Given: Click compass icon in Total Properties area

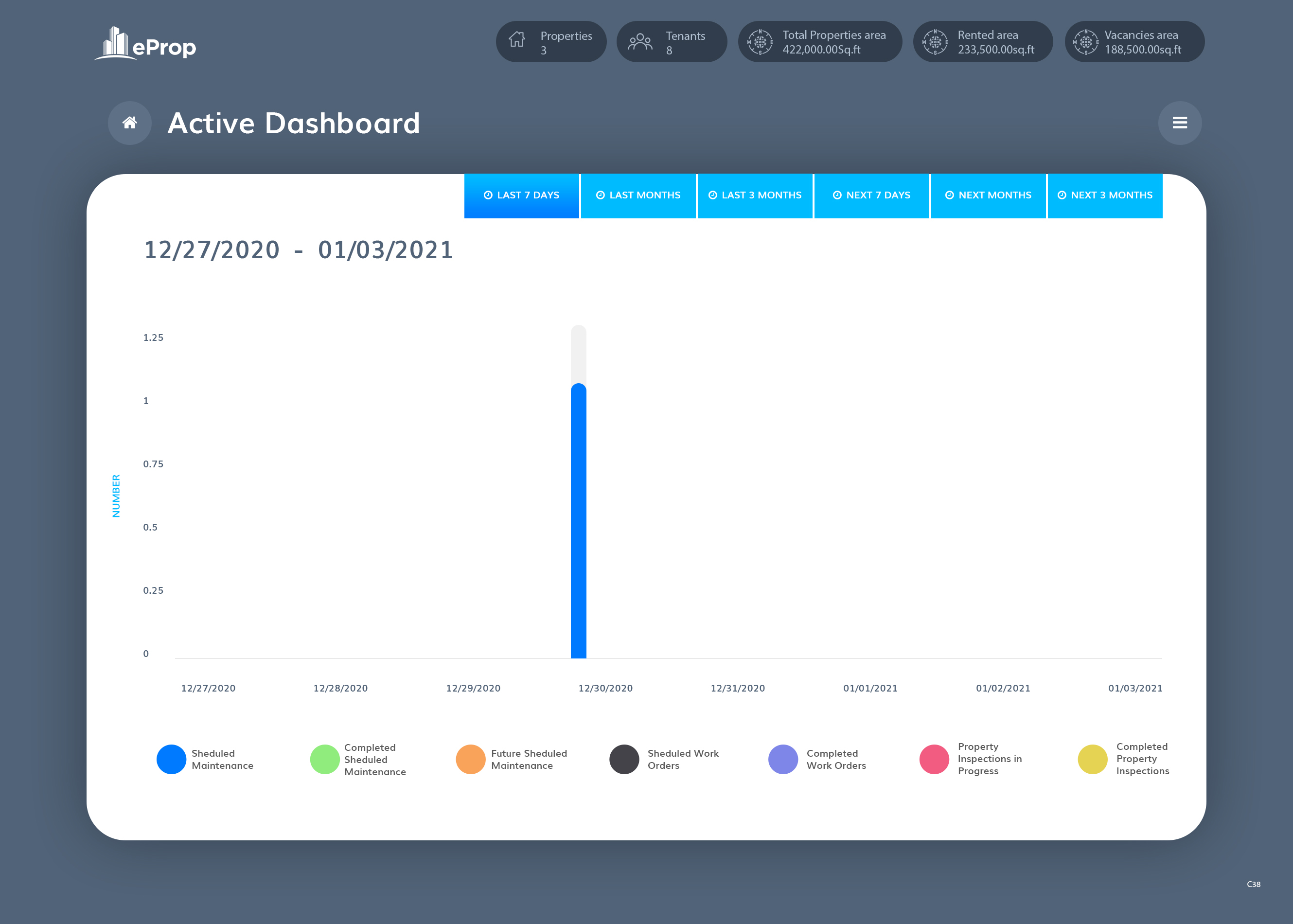Looking at the screenshot, I should [x=760, y=41].
